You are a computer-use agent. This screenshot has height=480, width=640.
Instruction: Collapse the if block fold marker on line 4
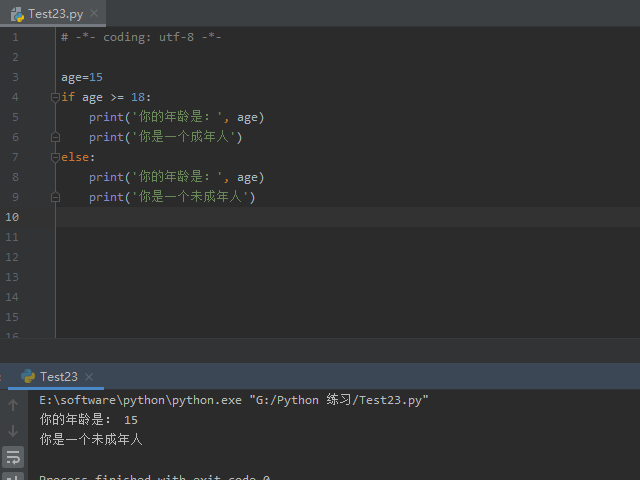[x=56, y=97]
